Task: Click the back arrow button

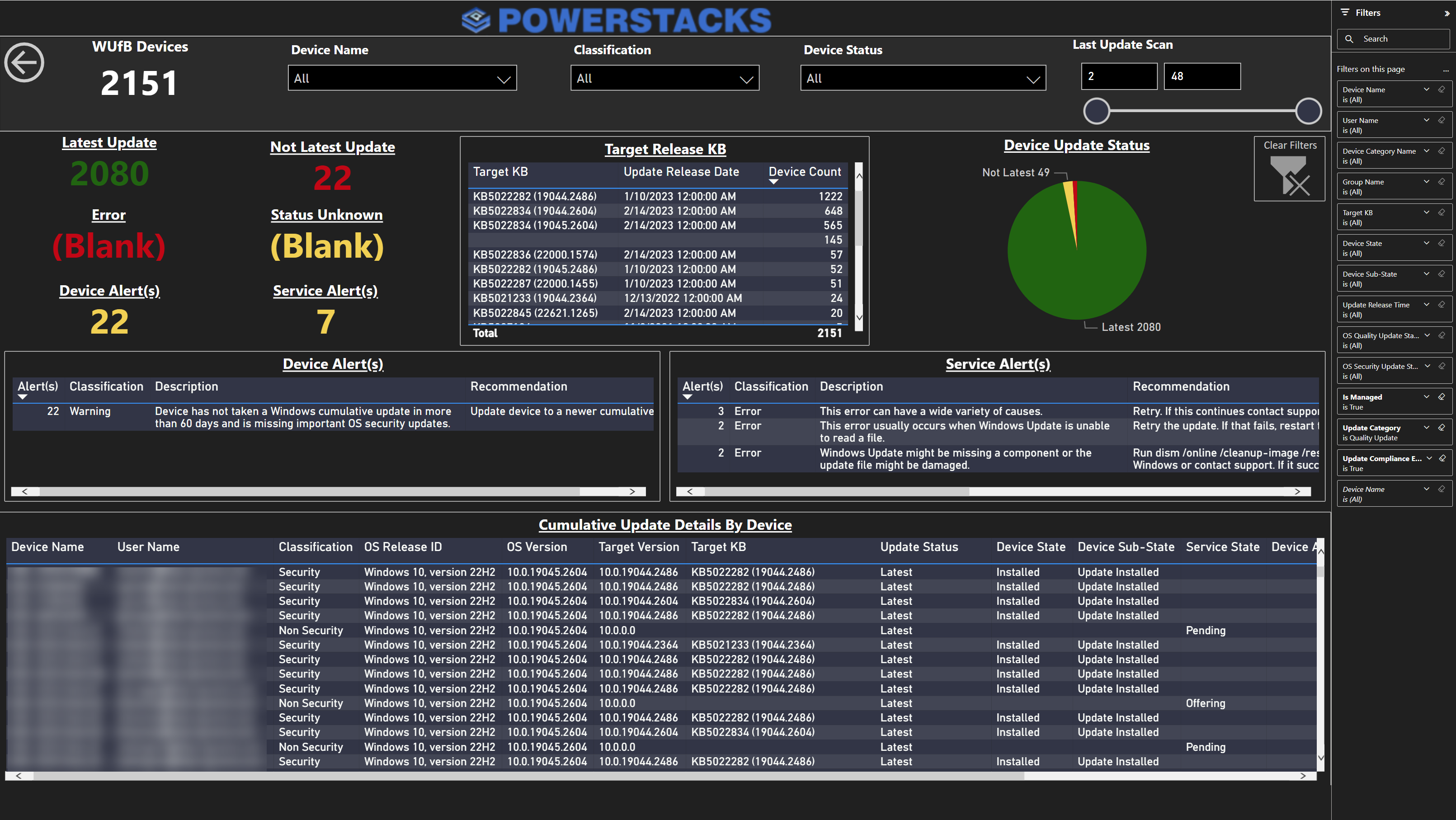Action: pyautogui.click(x=24, y=63)
